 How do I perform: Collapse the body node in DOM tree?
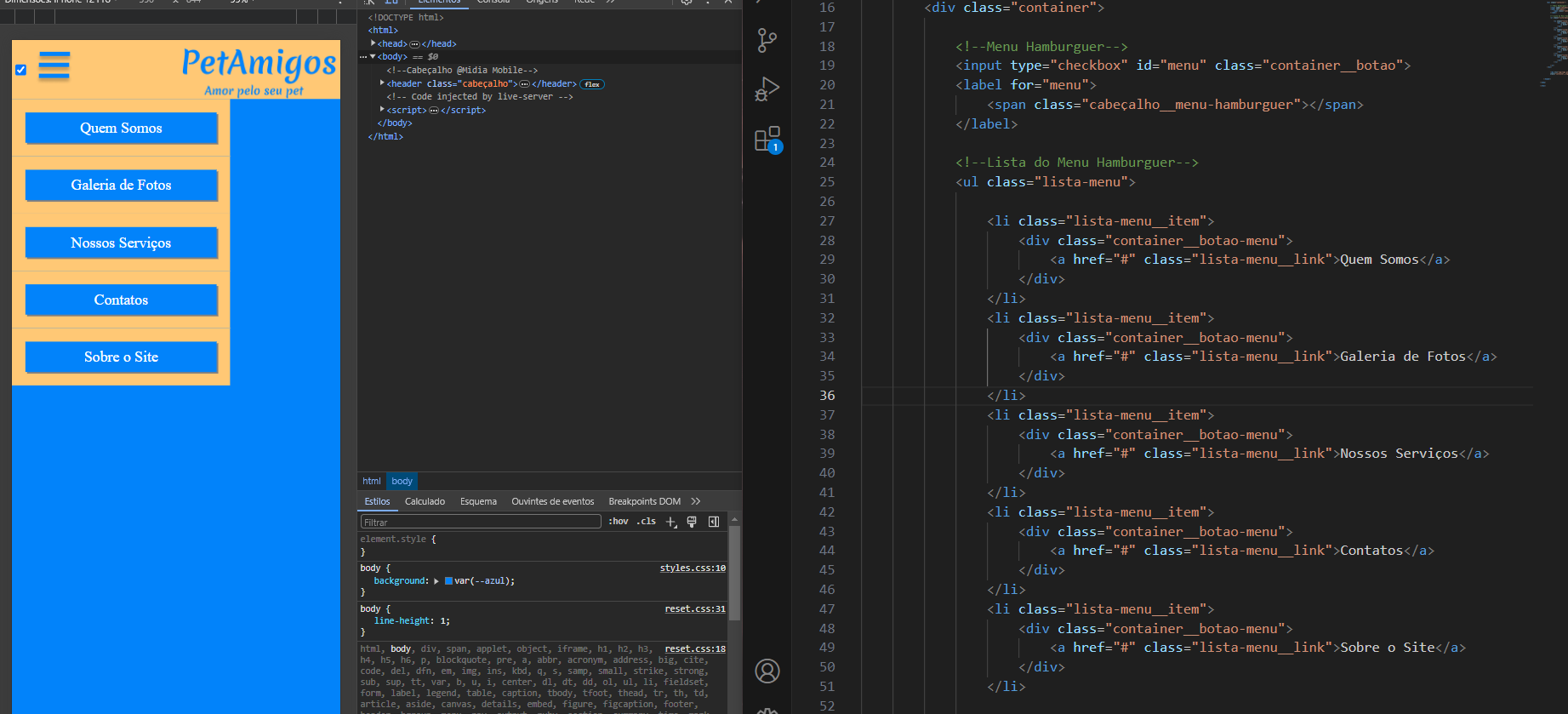coord(373,57)
